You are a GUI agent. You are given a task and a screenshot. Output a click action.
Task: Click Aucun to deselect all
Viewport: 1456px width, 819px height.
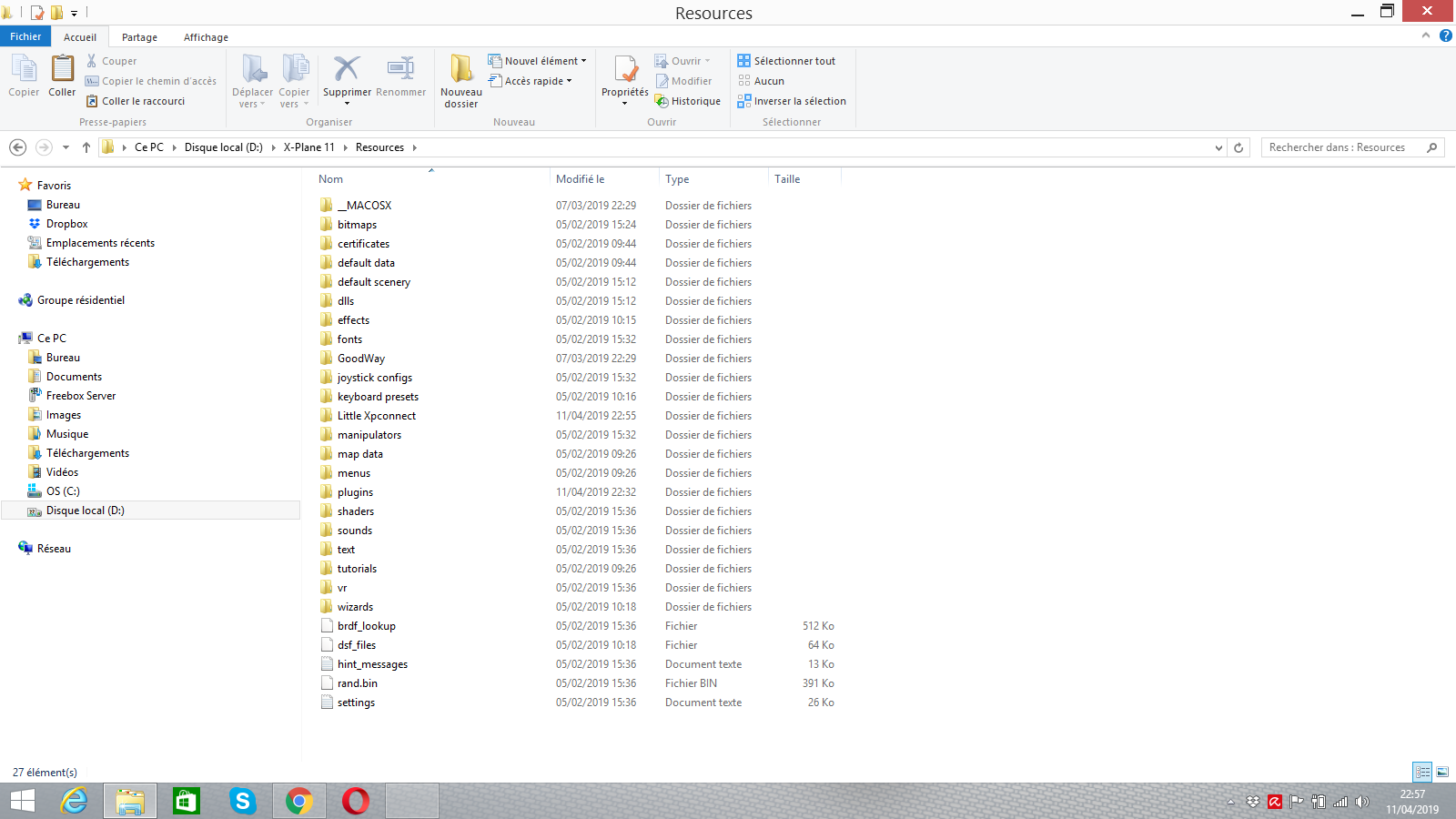[761, 81]
